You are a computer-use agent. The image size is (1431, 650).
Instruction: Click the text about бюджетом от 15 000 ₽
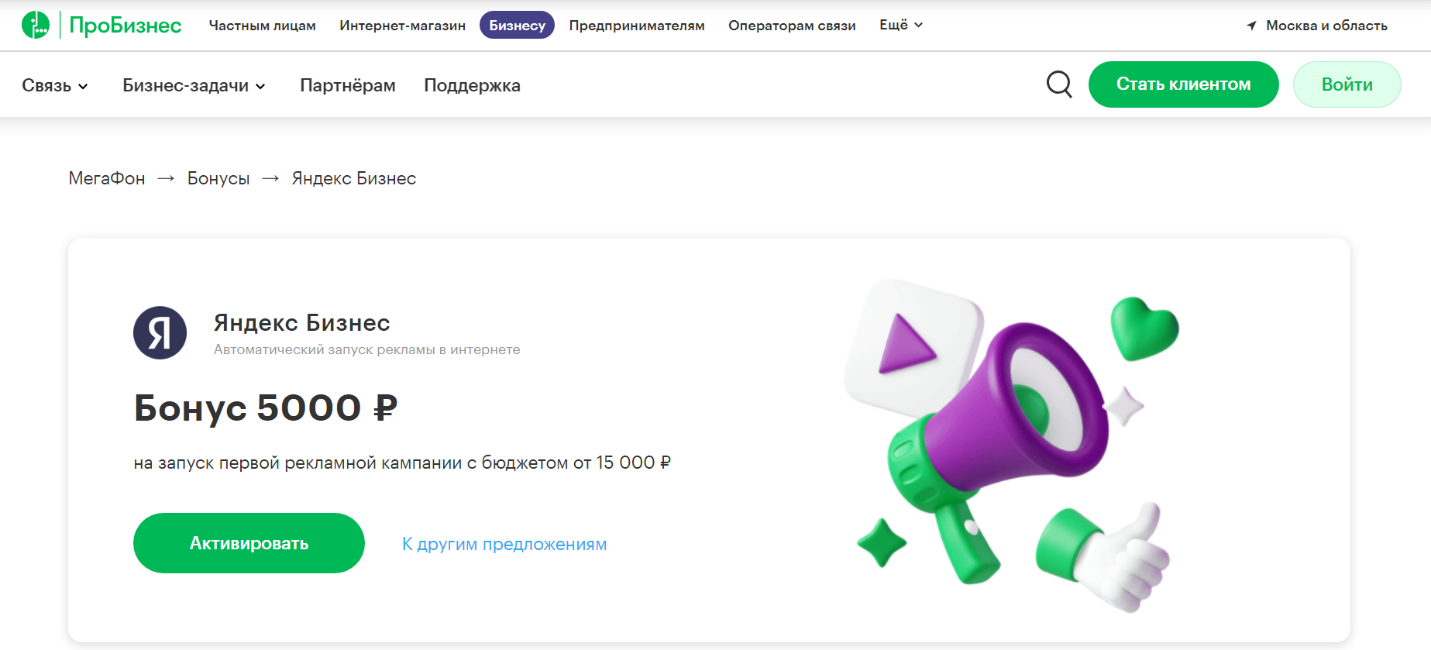402,463
